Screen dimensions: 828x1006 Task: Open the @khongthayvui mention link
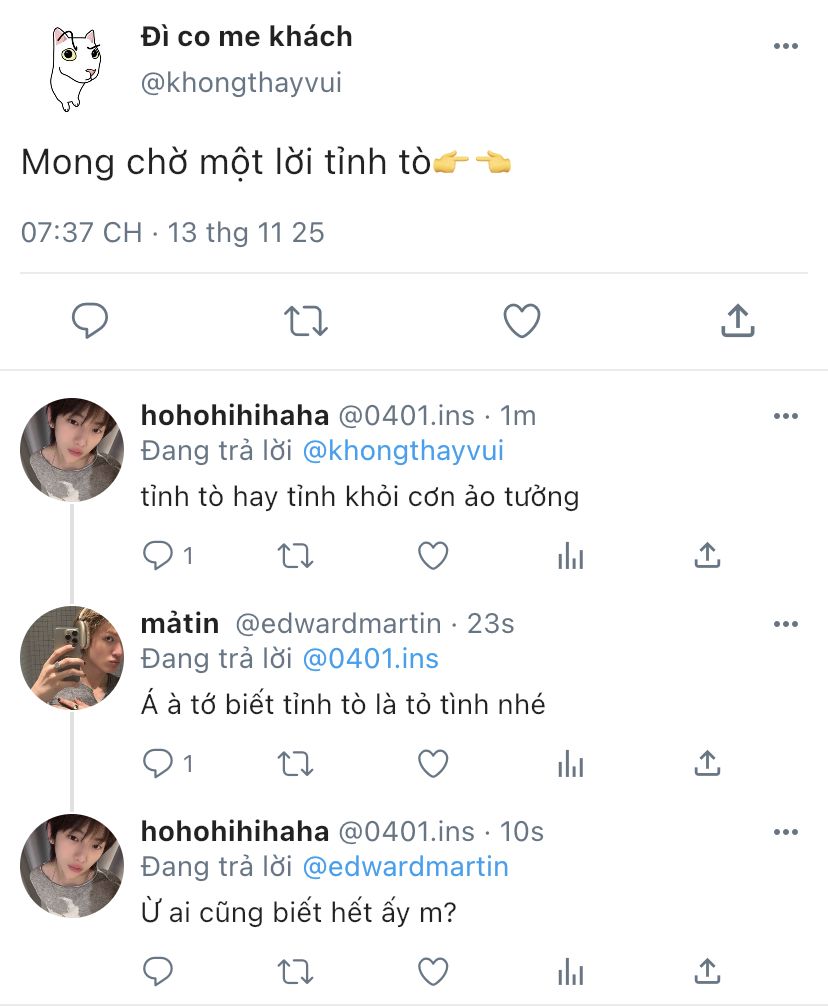pyautogui.click(x=403, y=451)
